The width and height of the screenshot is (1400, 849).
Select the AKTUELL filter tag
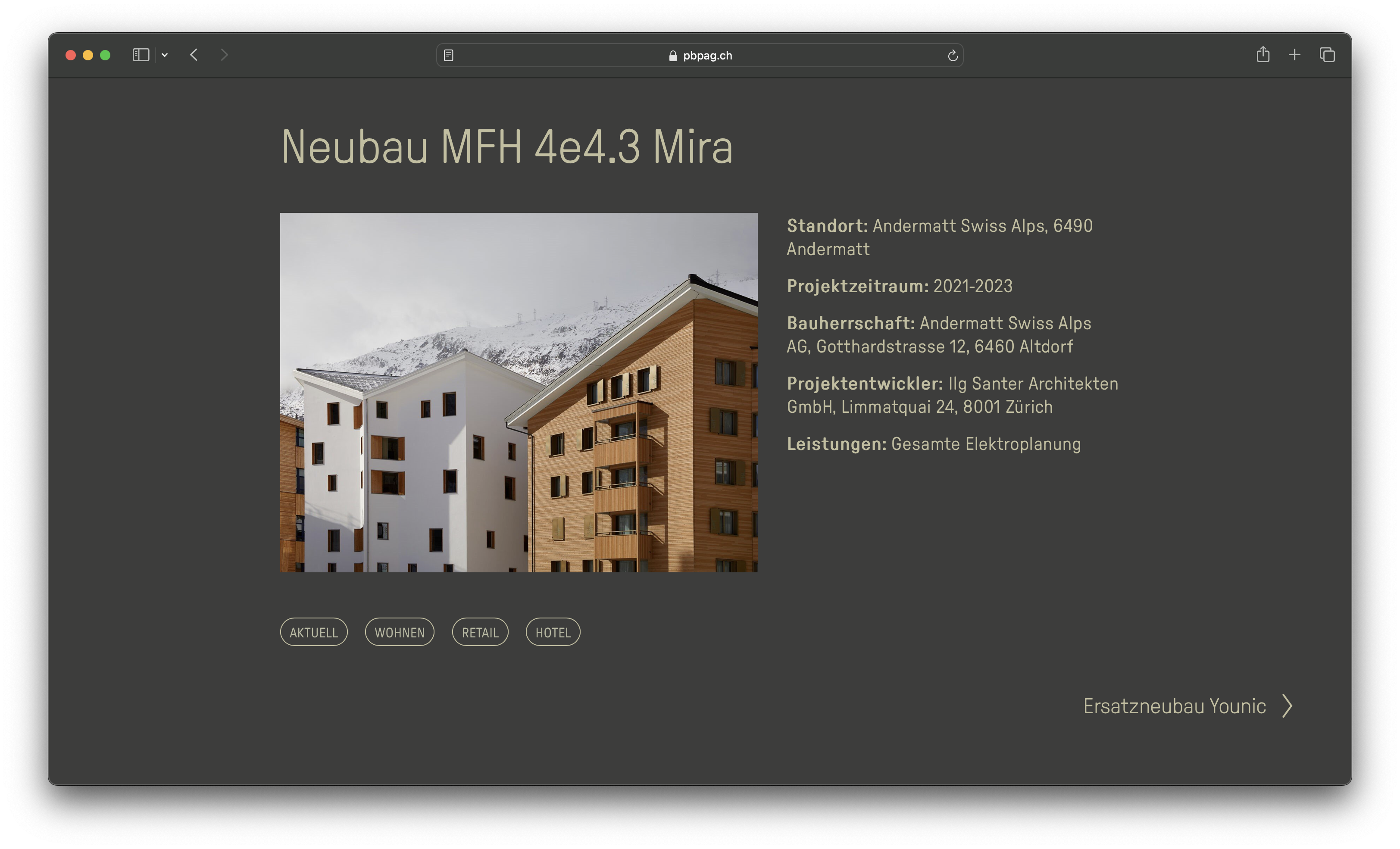click(x=314, y=633)
